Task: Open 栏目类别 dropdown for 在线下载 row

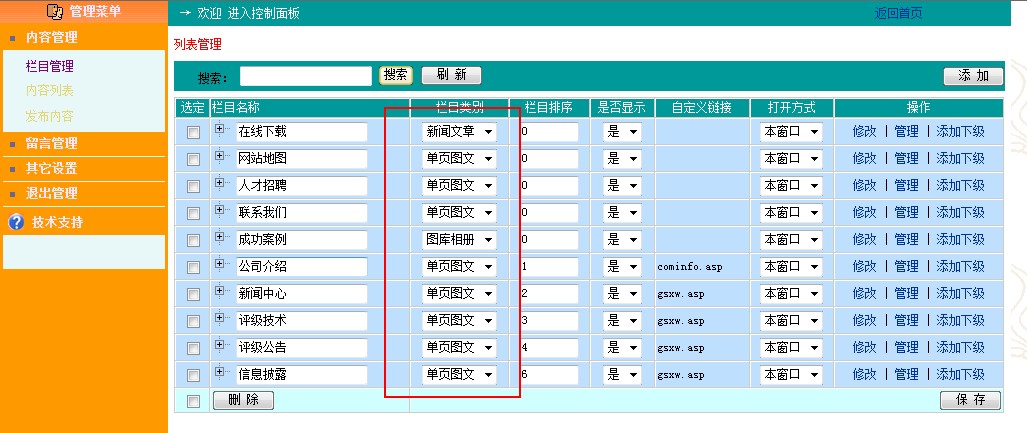Action: click(459, 132)
